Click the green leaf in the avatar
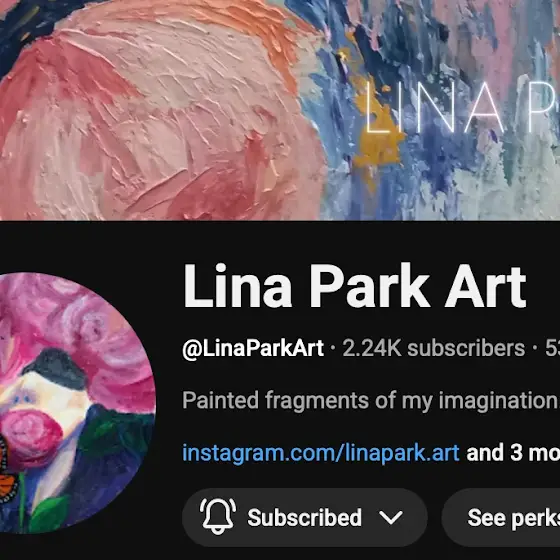Screen dimensions: 560x560 (50, 512)
